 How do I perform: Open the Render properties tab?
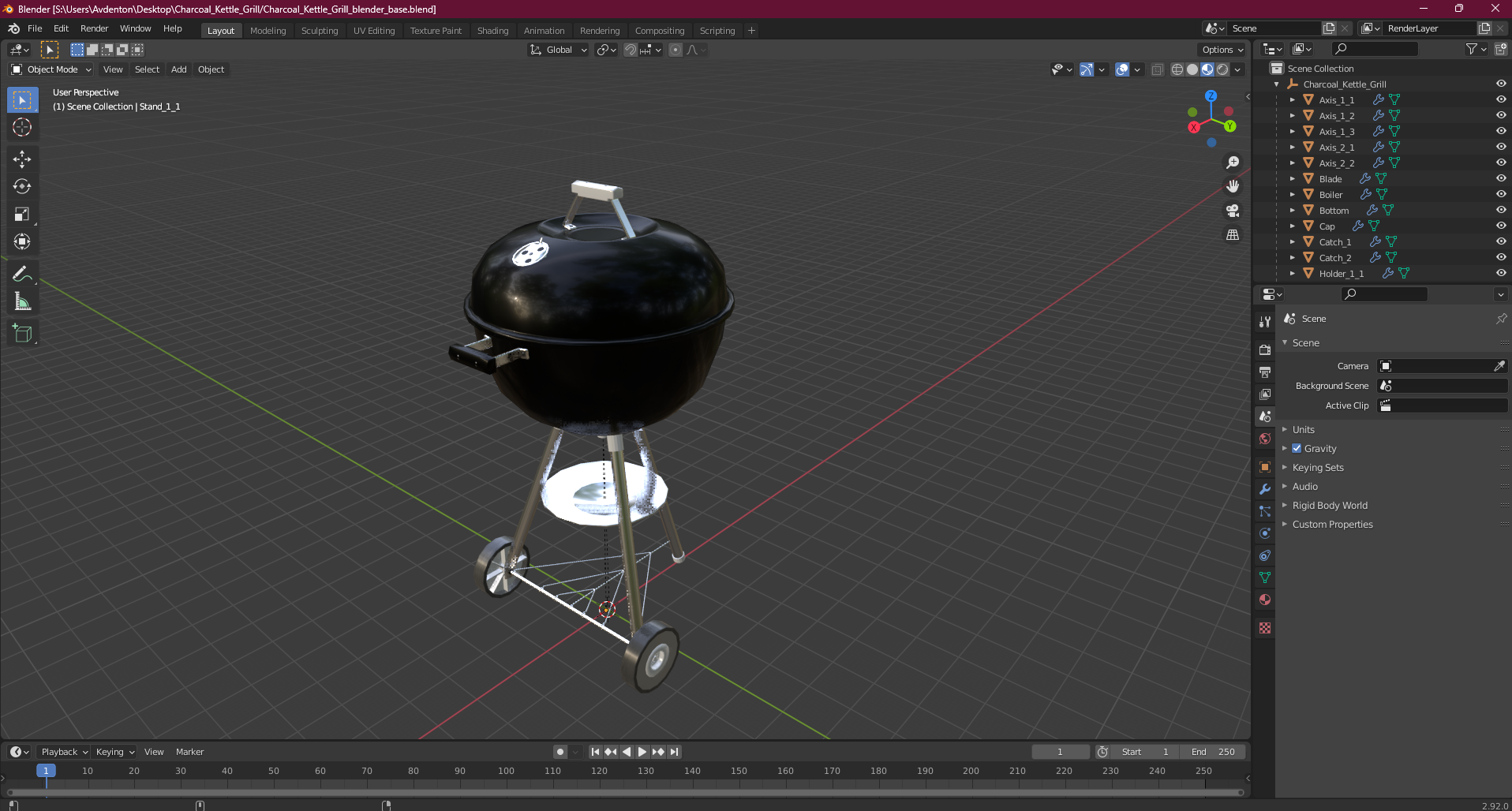coord(1265,349)
